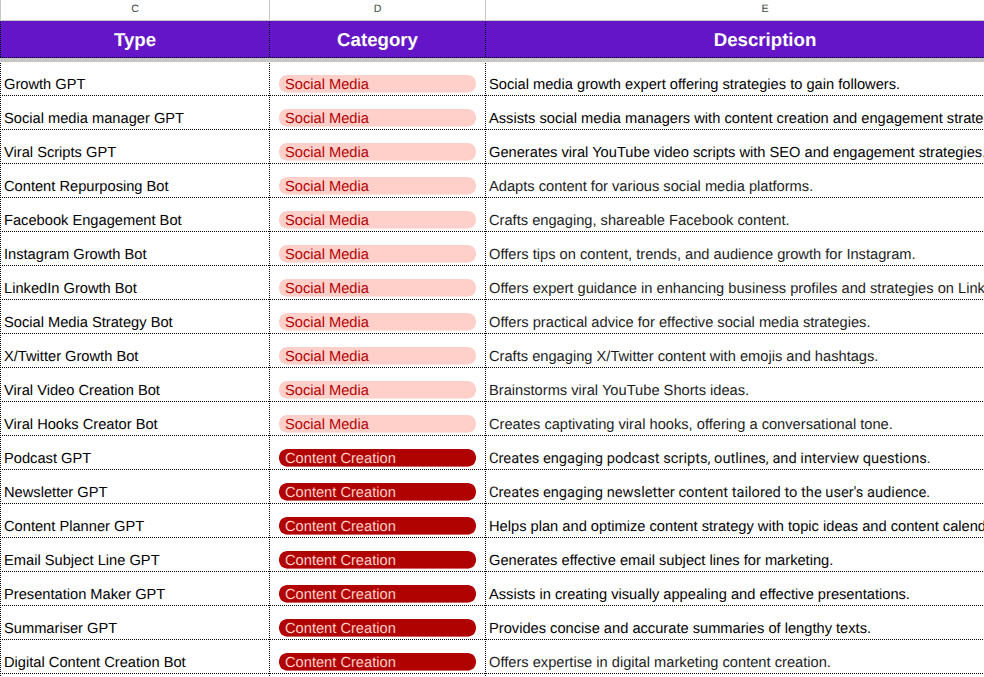This screenshot has width=984, height=677.
Task: Open category dropdown for Viral Scripts GPT
Action: (x=377, y=152)
